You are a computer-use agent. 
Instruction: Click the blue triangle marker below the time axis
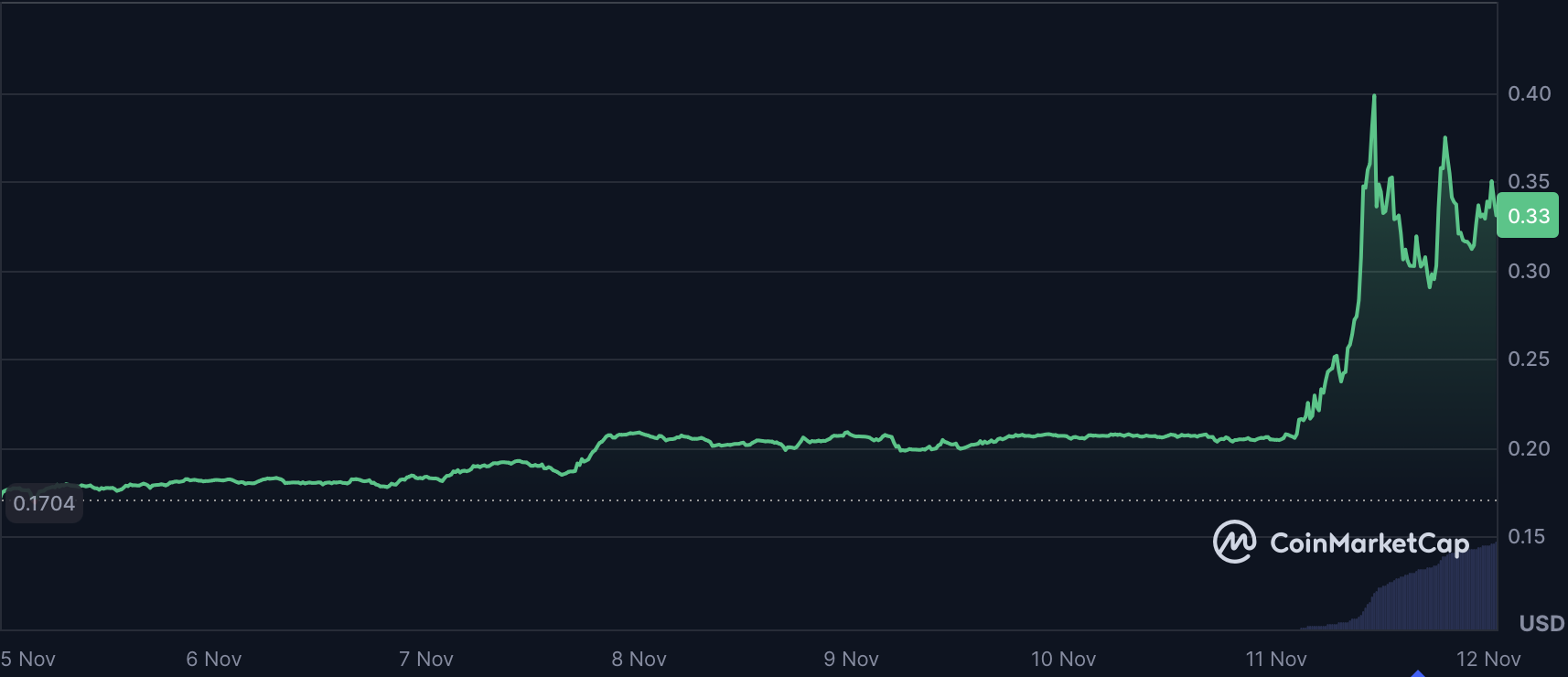coord(1418,673)
